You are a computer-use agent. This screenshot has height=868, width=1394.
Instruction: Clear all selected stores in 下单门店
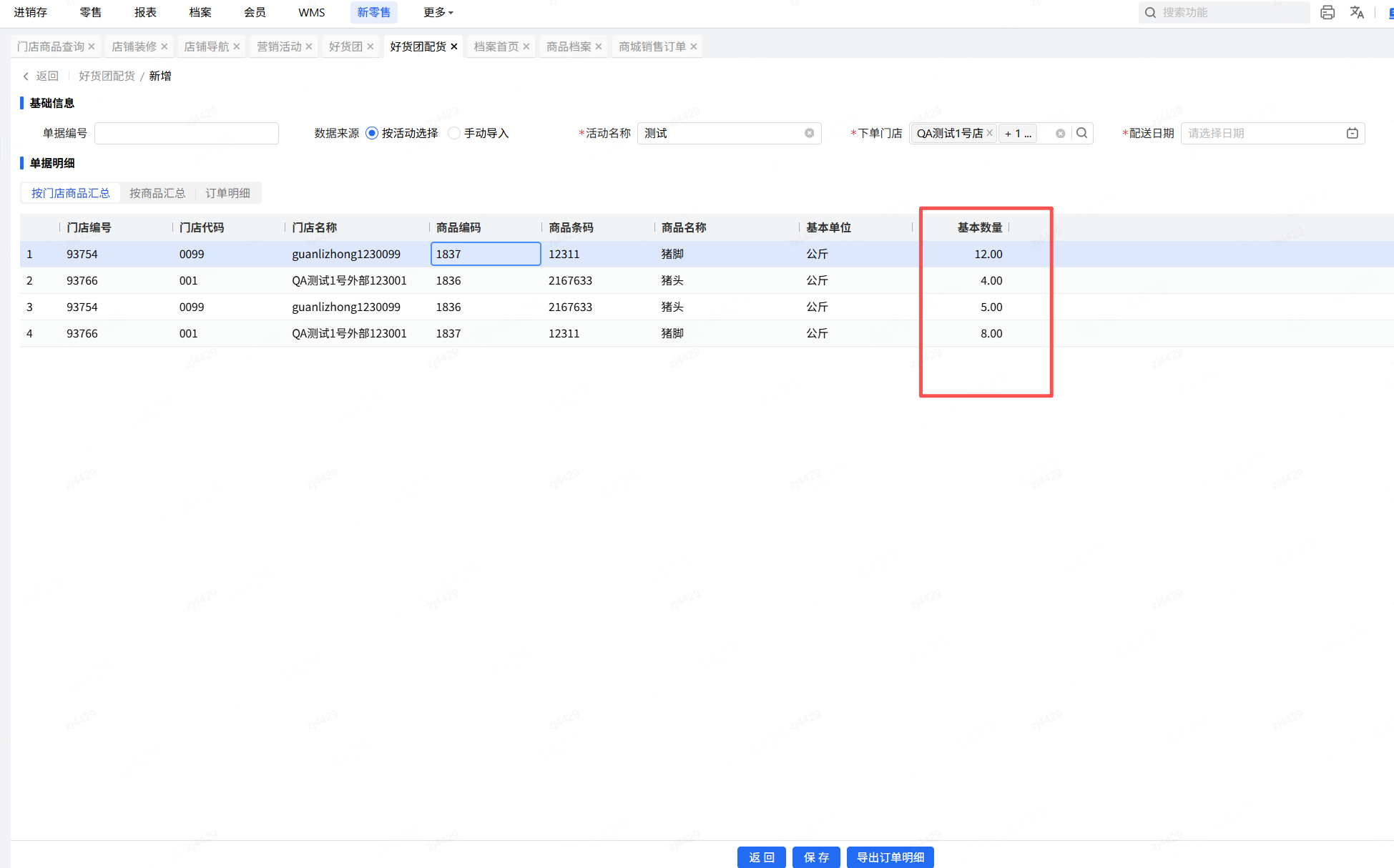[1060, 134]
